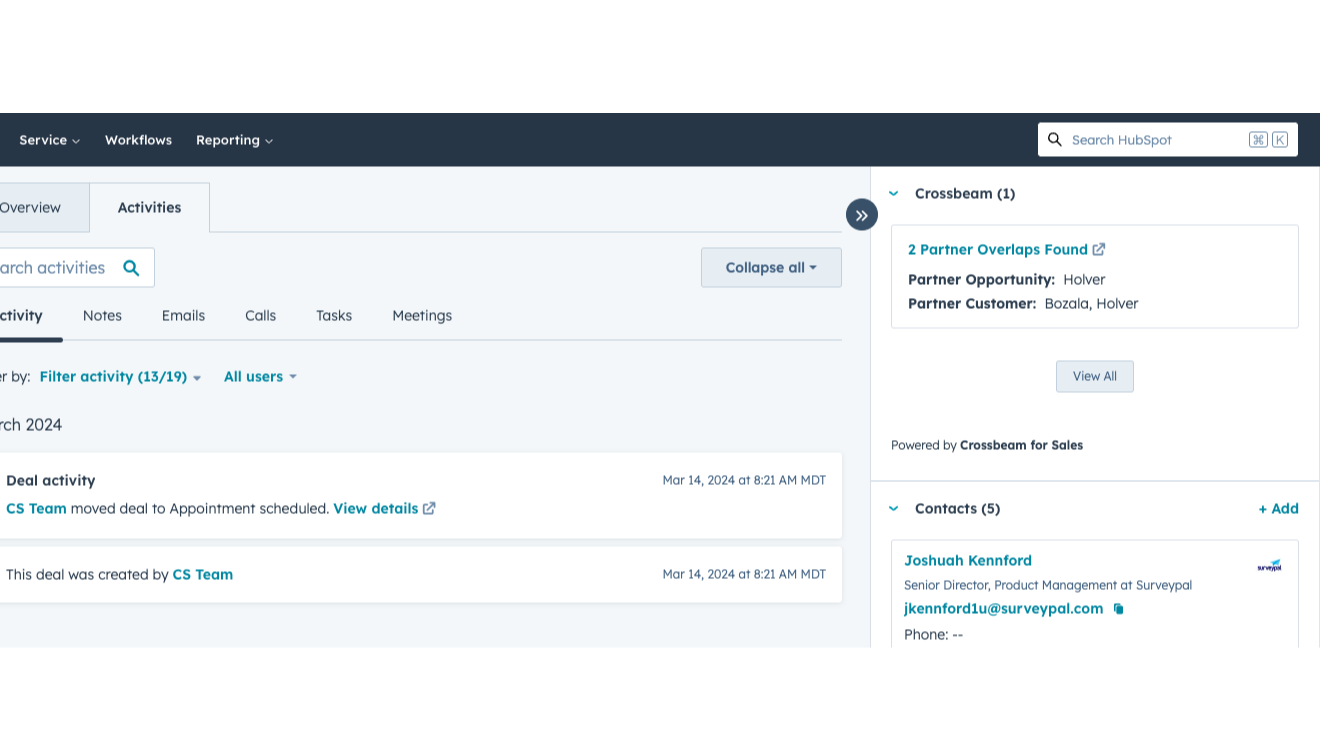Viewport: 1320px width, 742px height.
Task: Click the Search HubSpot magnifier icon
Action: (1055, 140)
